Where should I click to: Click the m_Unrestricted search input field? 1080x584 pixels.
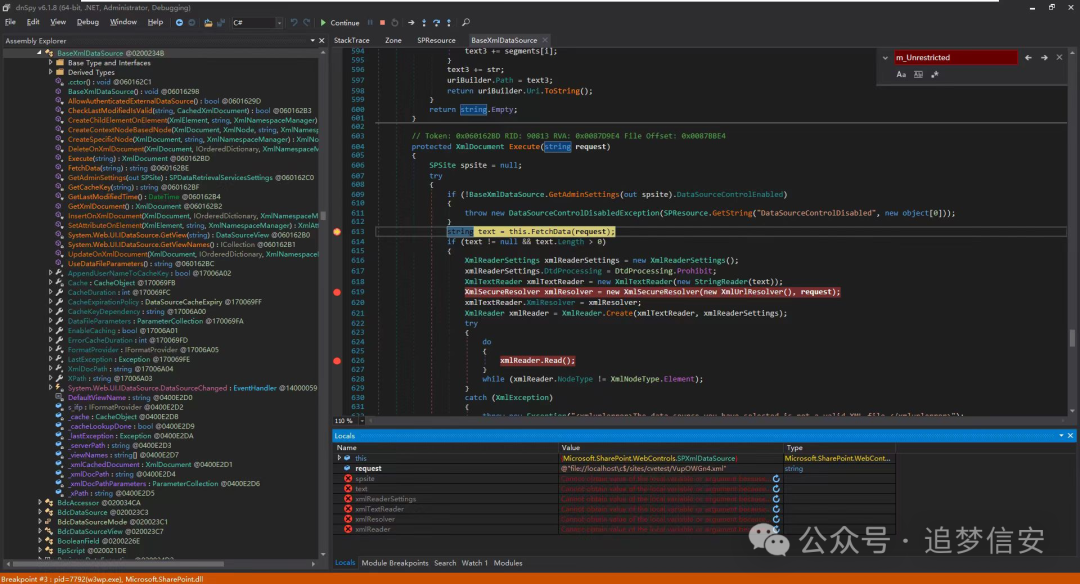(x=953, y=58)
